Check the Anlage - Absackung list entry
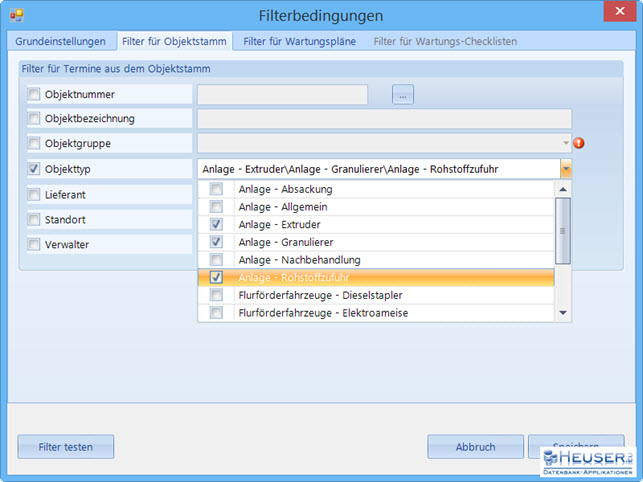This screenshot has width=643, height=482. click(x=216, y=189)
